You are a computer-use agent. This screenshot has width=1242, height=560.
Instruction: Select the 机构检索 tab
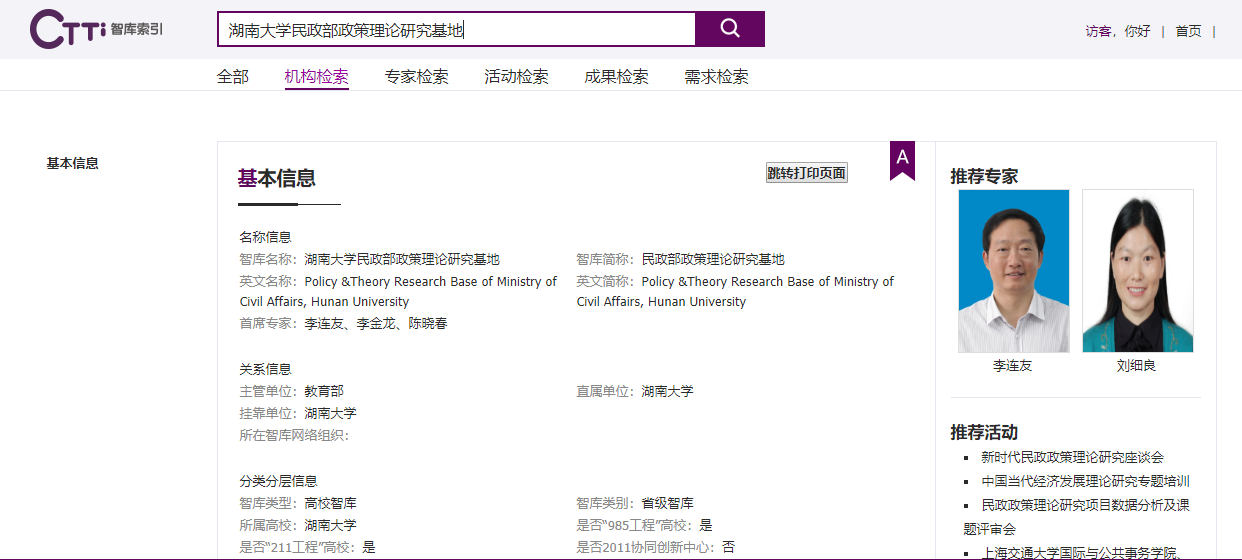[x=317, y=77]
